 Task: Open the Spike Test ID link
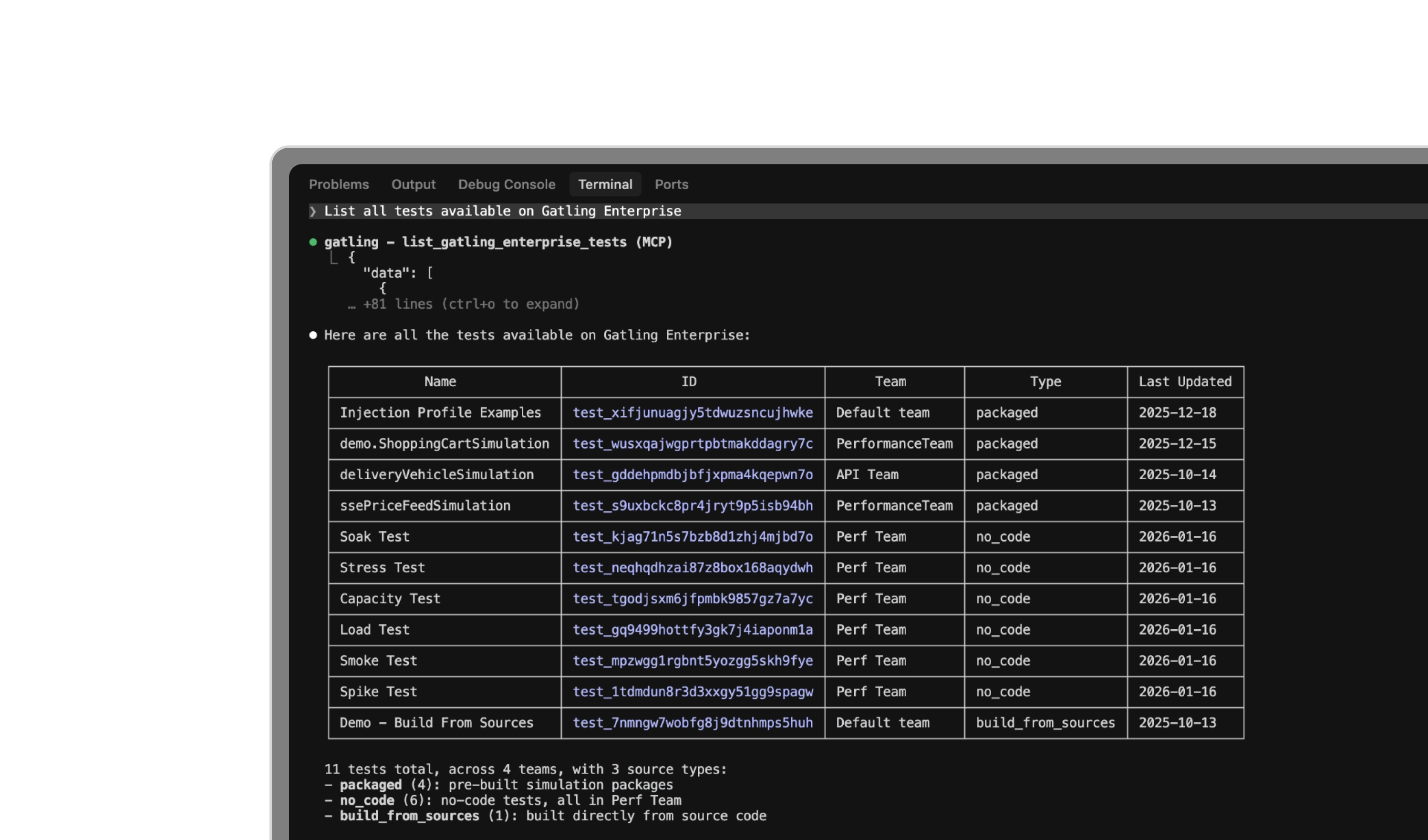(692, 692)
